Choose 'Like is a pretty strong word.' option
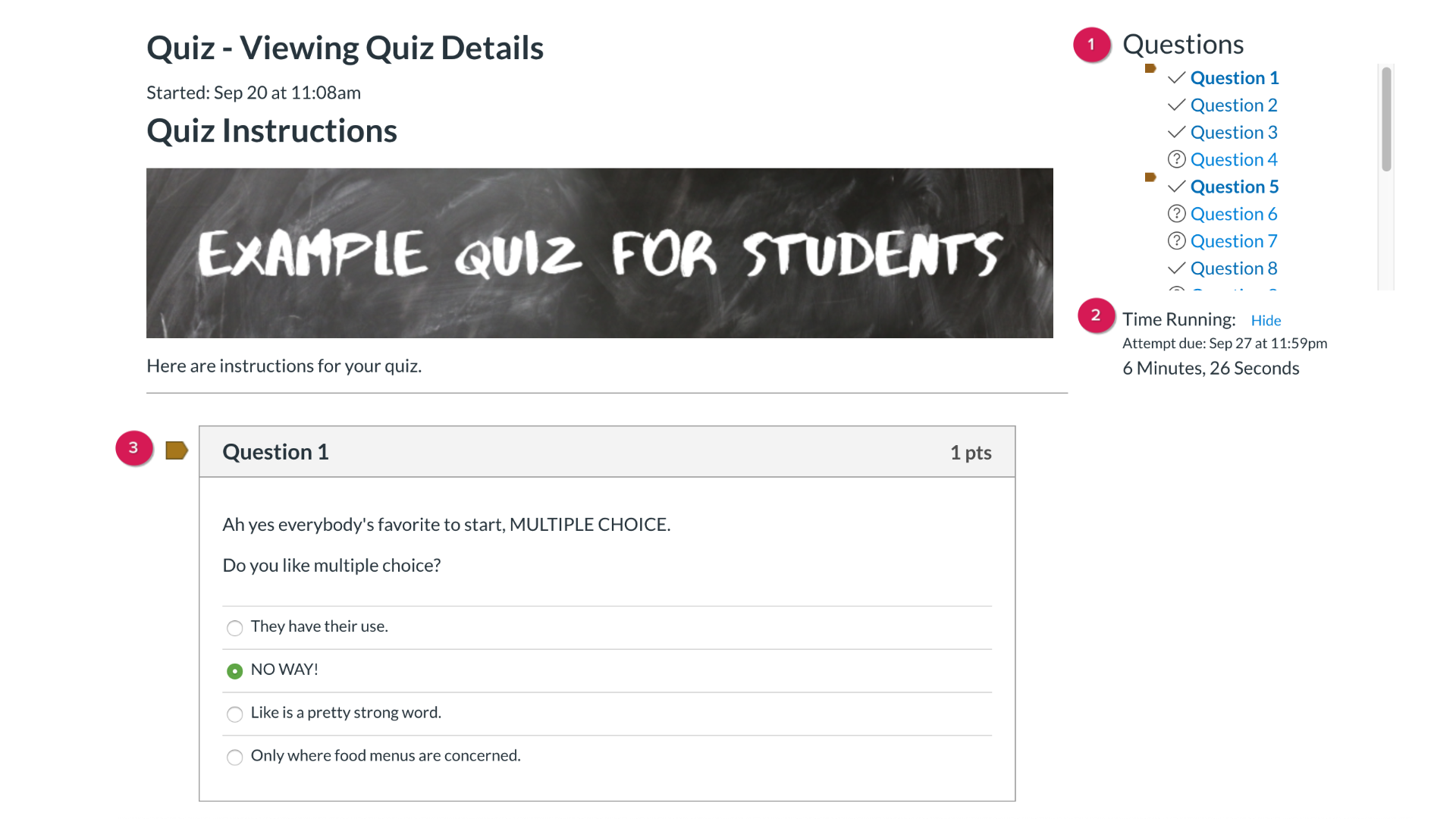This screenshot has height=819, width=1456. [x=235, y=714]
